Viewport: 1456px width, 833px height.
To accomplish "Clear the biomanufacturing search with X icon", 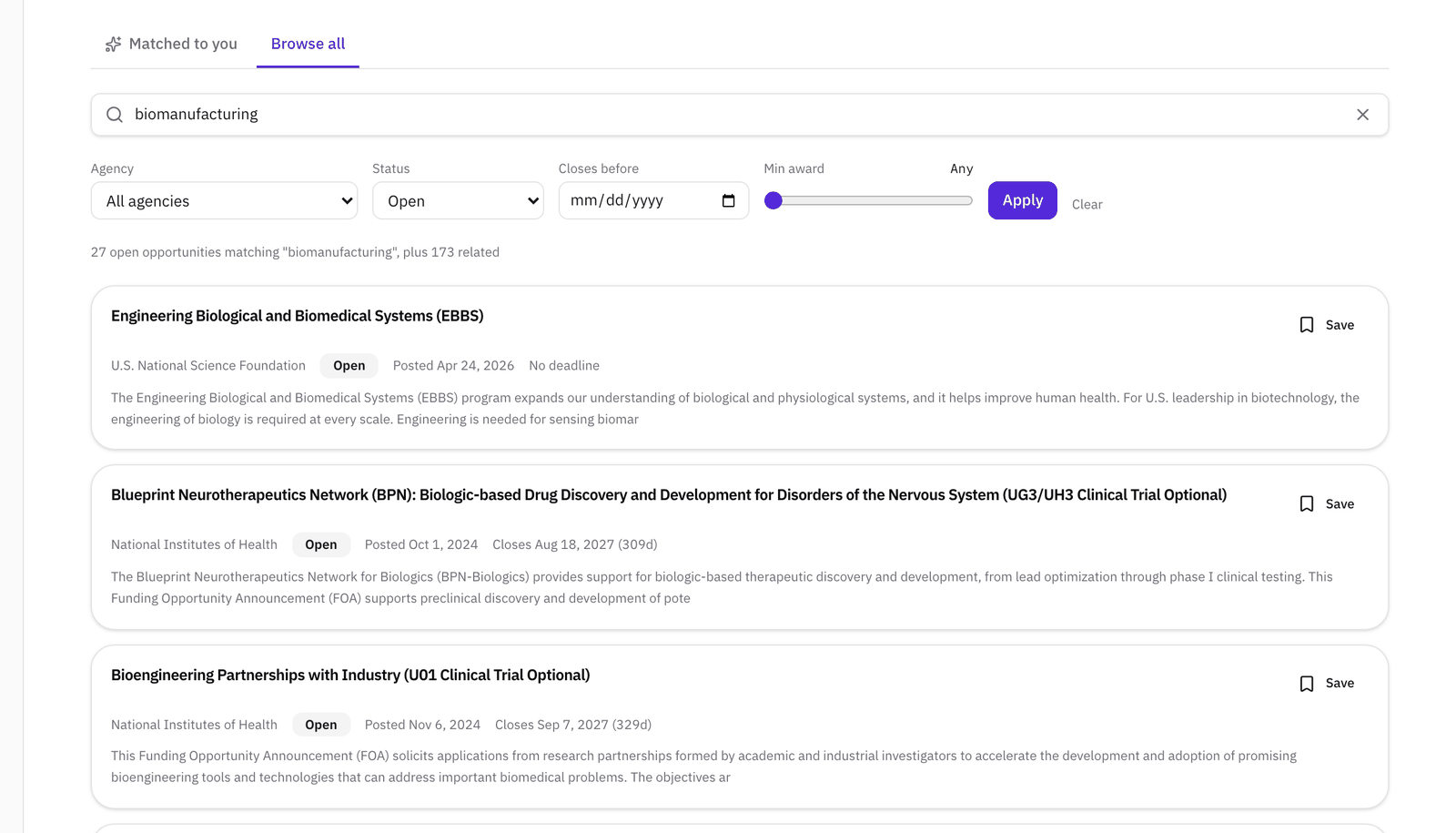I will pos(1362,115).
